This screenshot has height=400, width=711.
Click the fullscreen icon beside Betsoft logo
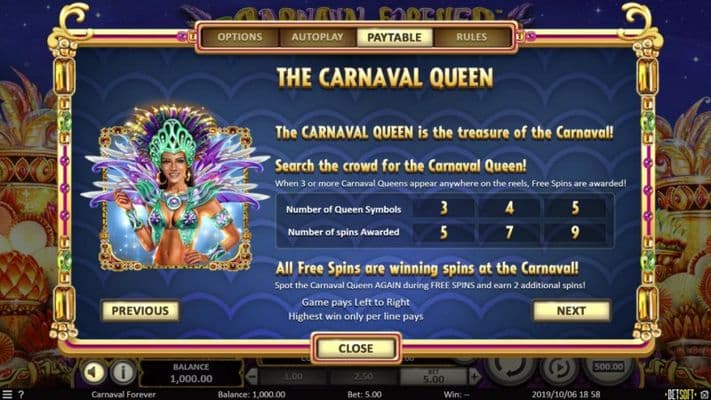click(704, 395)
